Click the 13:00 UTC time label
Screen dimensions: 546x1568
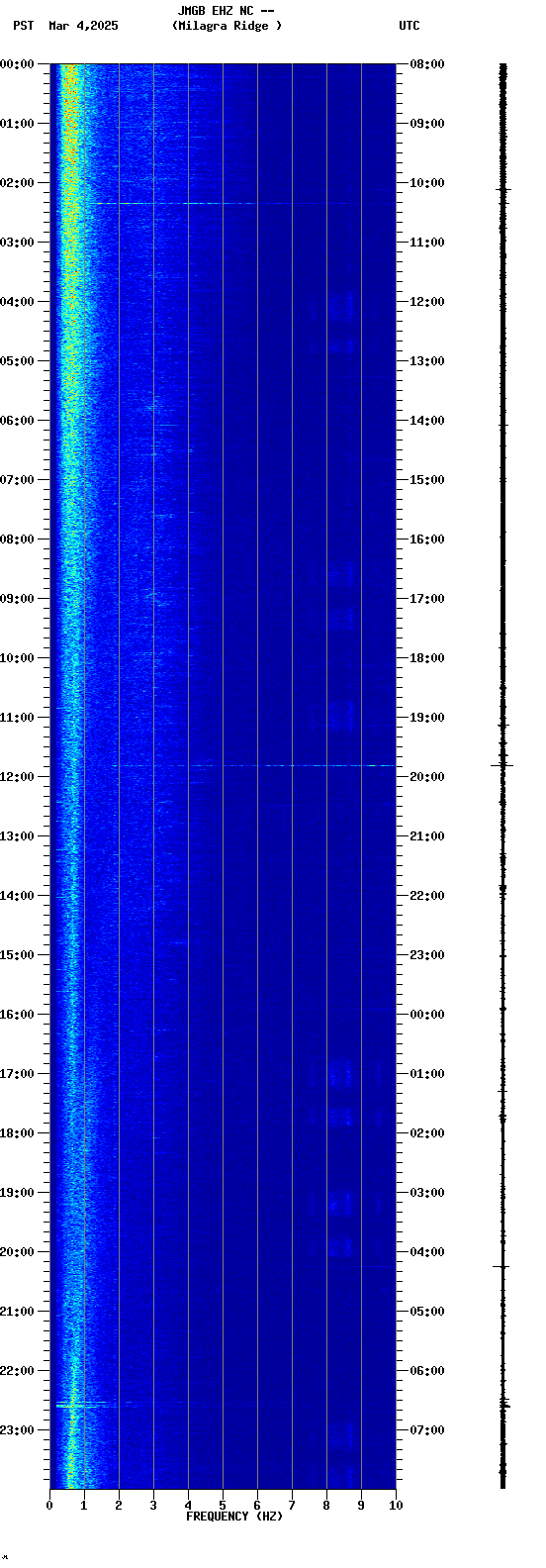(x=427, y=361)
